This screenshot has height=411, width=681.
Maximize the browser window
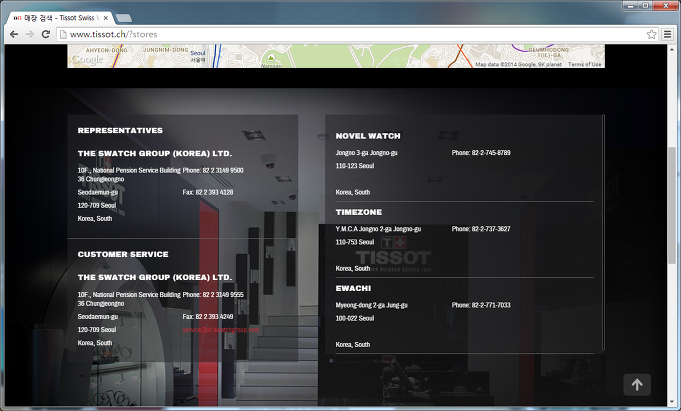click(645, 6)
